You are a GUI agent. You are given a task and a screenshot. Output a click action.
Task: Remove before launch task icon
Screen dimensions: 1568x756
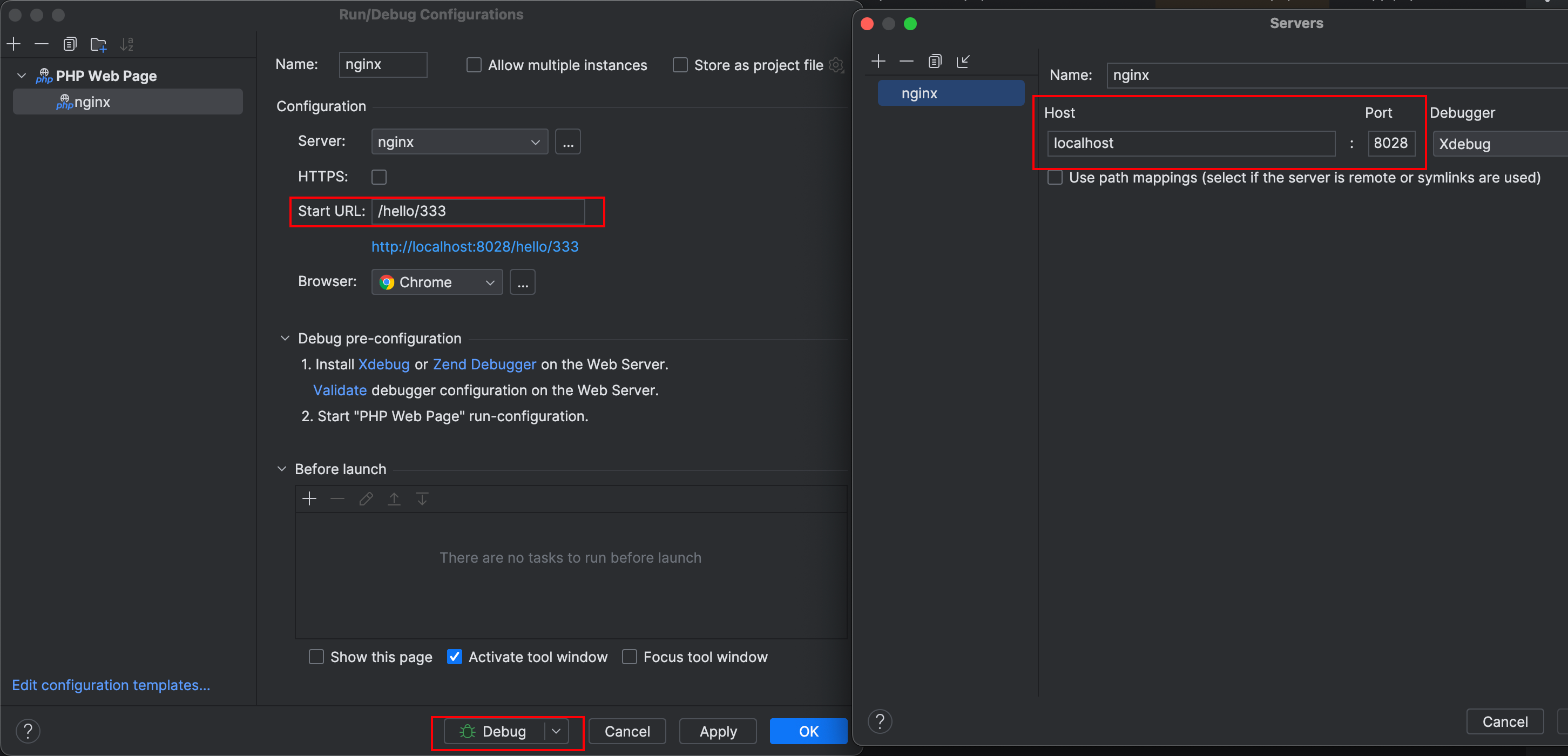pos(337,499)
